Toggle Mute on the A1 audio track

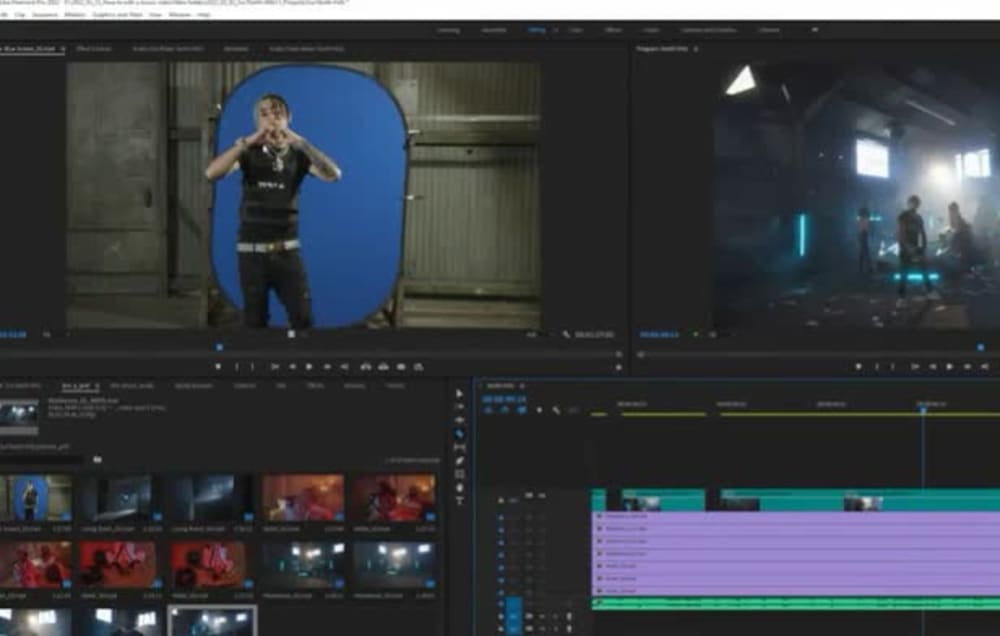pos(529,617)
